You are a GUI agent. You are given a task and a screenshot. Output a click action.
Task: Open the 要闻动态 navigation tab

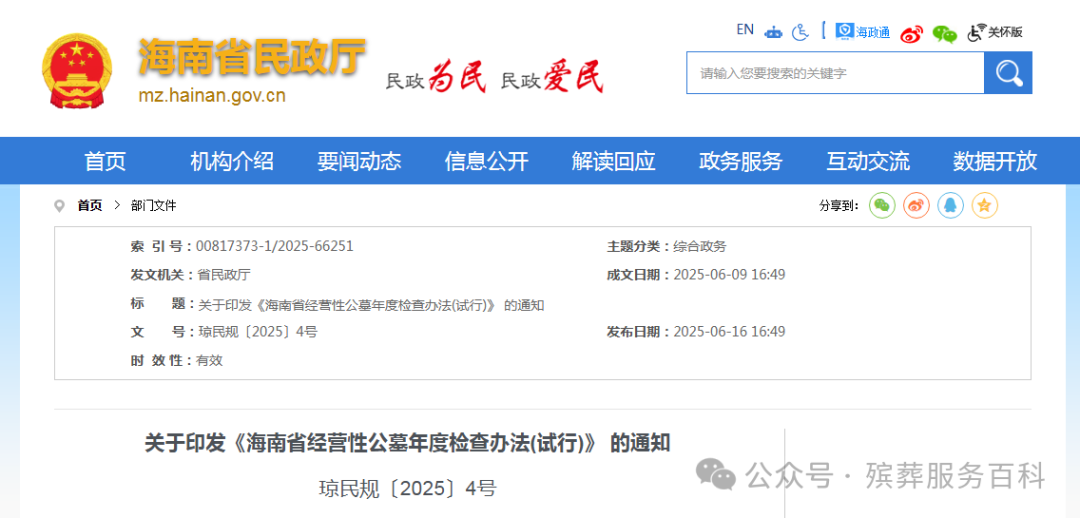359,161
